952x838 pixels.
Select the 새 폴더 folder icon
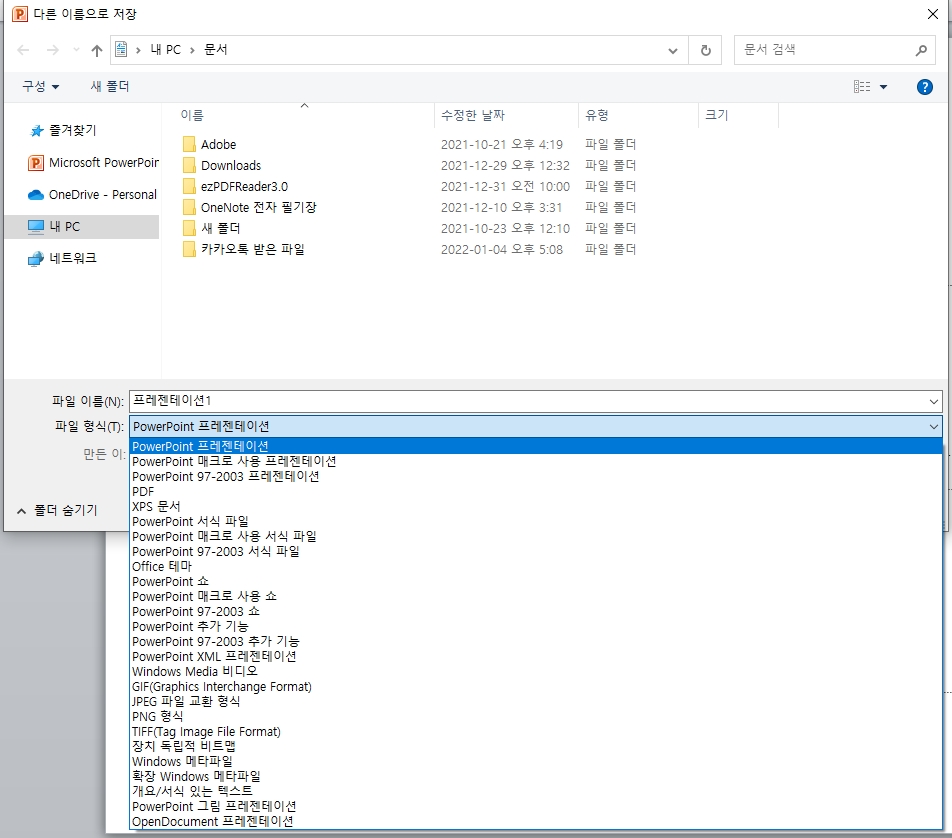coord(189,228)
